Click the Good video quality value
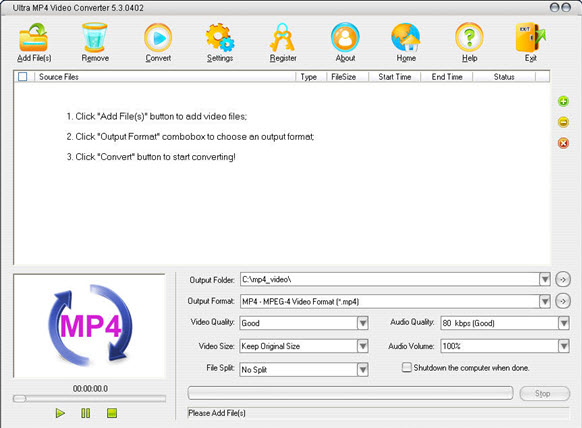The height and width of the screenshot is (428, 582). [x=251, y=323]
